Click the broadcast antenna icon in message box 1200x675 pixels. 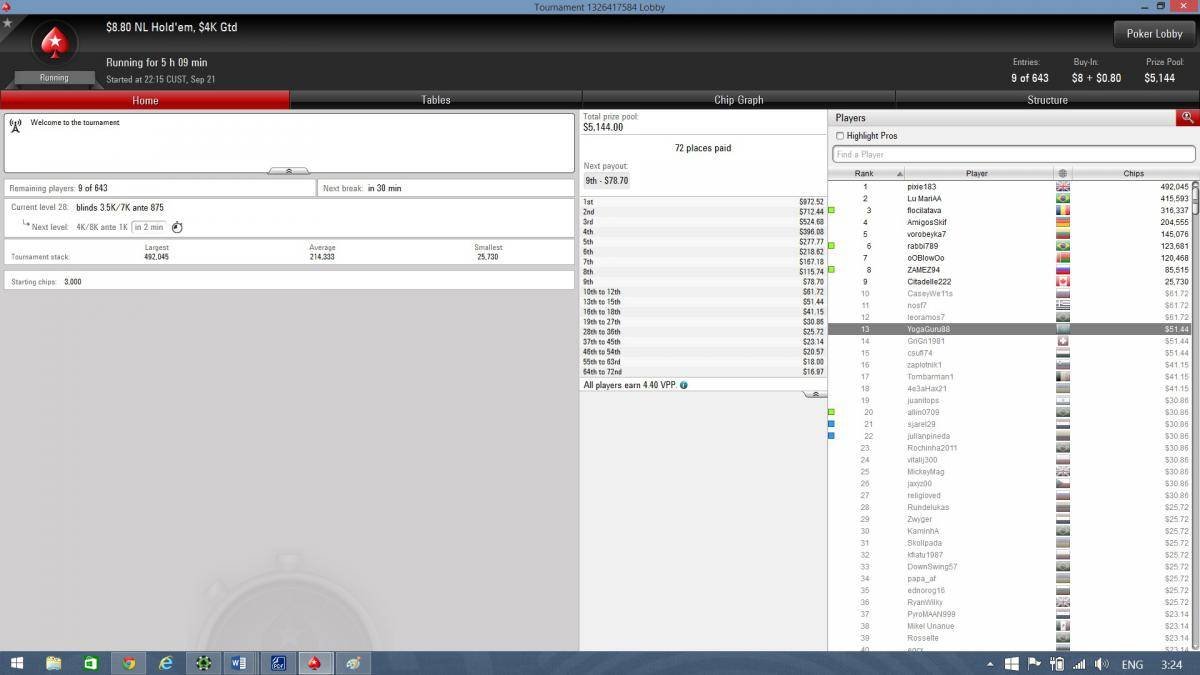[16, 126]
